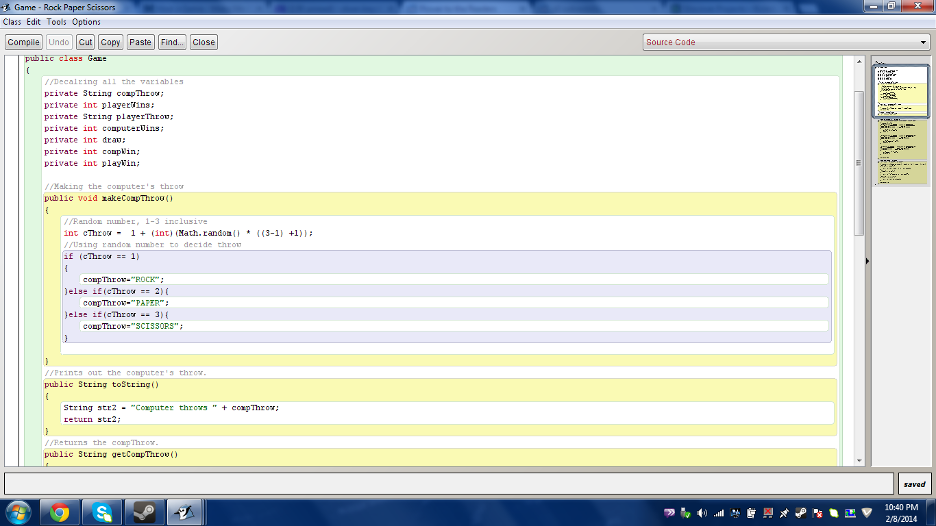Collapse the navigation preview panel divider arrow
Viewport: 936px width, 526px height.
pyautogui.click(x=867, y=261)
